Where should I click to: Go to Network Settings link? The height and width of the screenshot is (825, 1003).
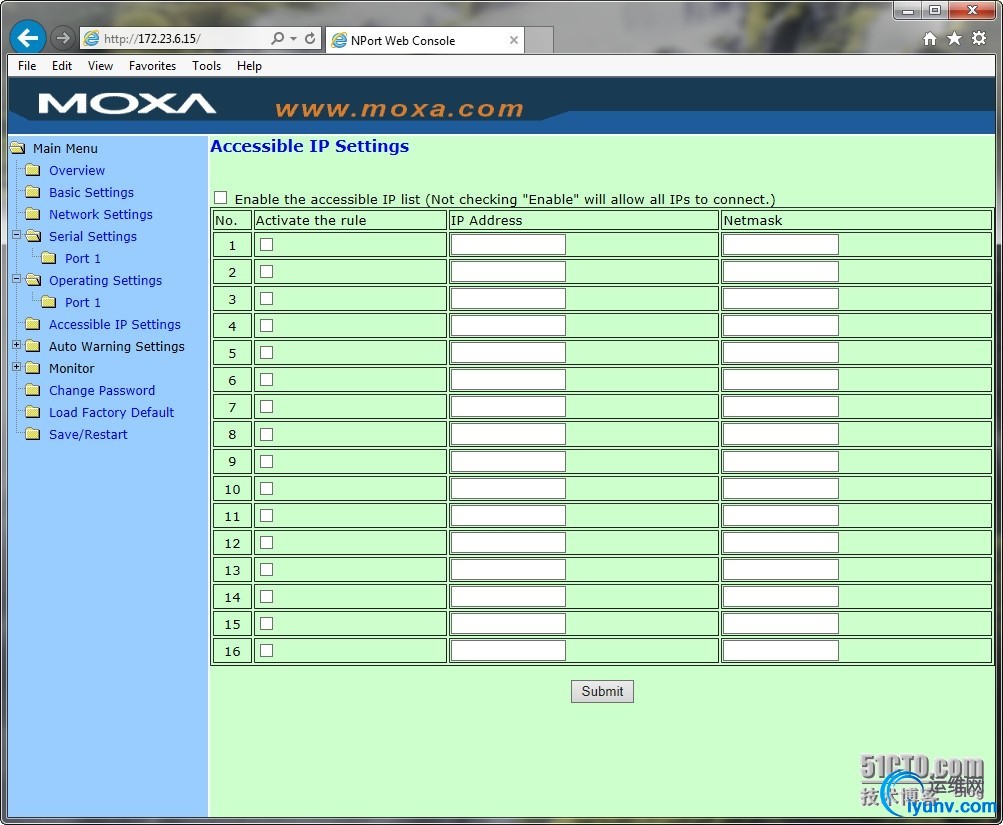(100, 214)
